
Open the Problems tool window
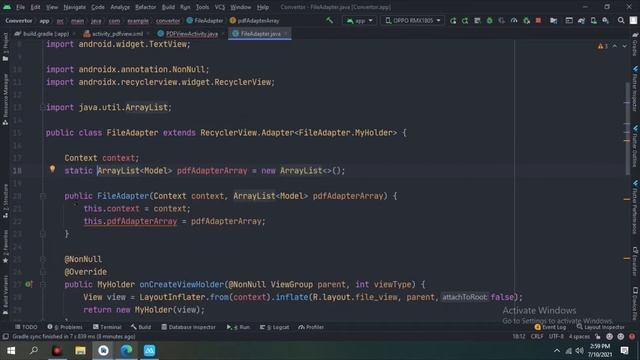(x=65, y=327)
